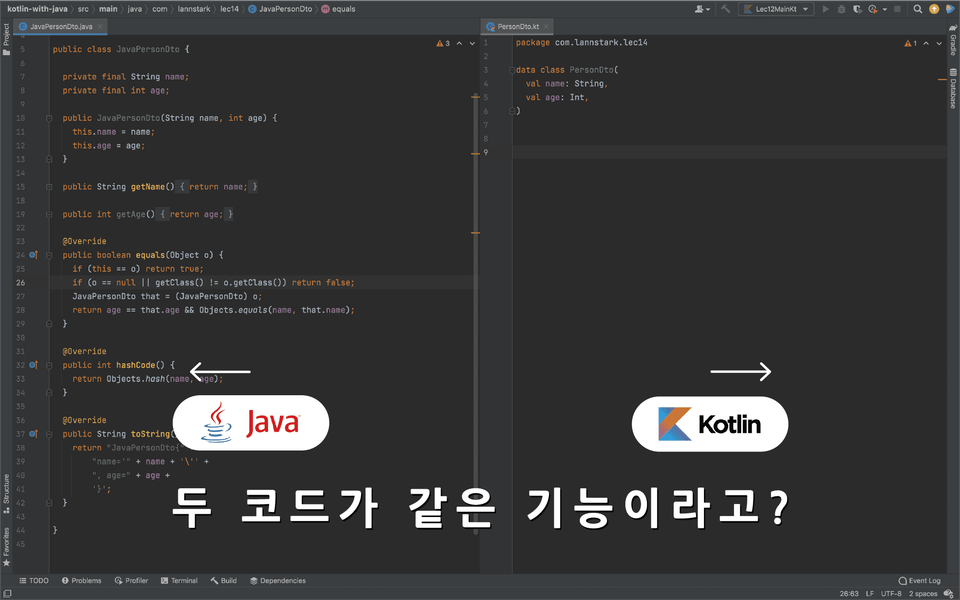Expand the folded getName method

click(49, 187)
